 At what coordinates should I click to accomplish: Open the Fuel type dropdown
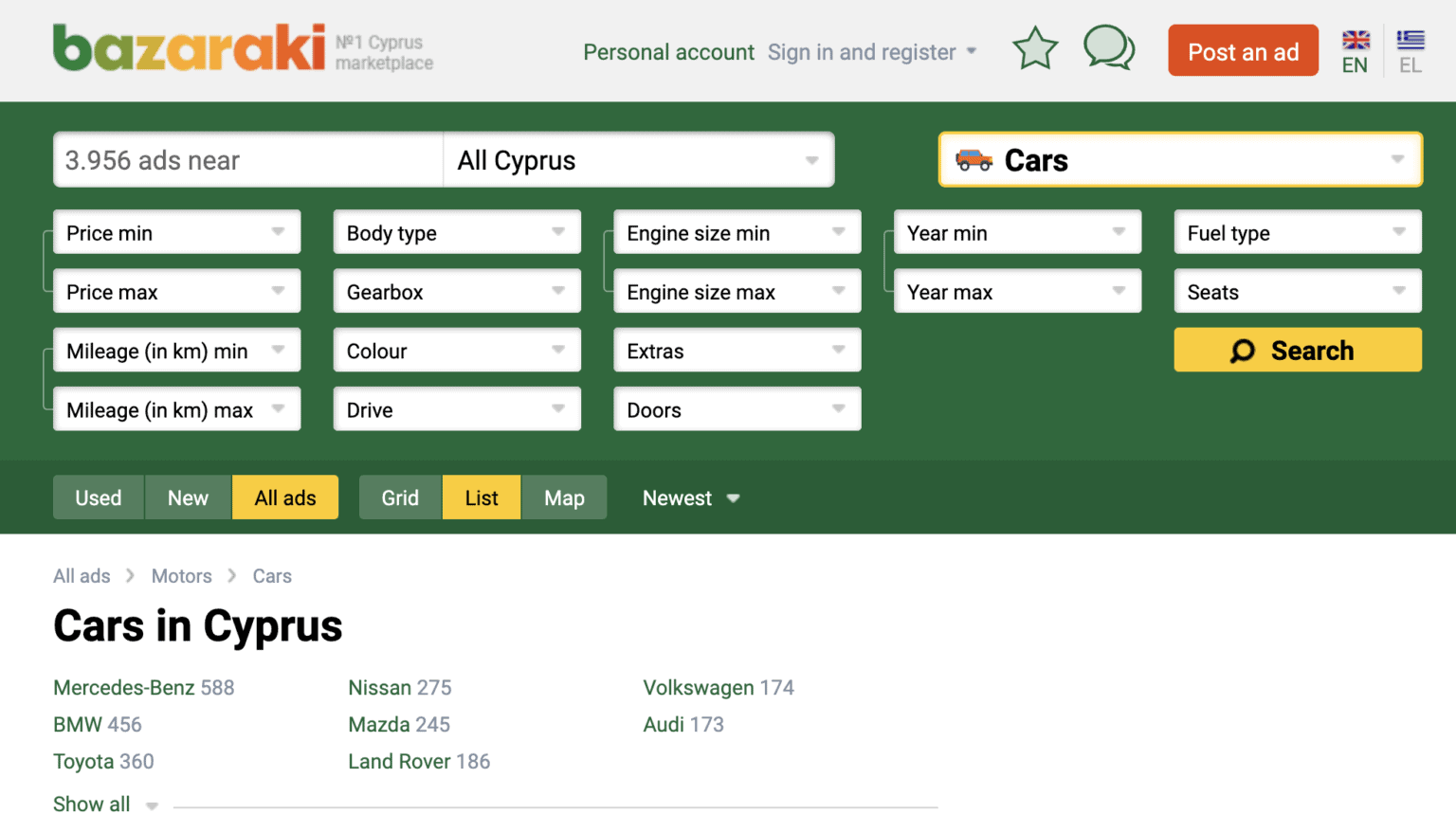coord(1297,232)
